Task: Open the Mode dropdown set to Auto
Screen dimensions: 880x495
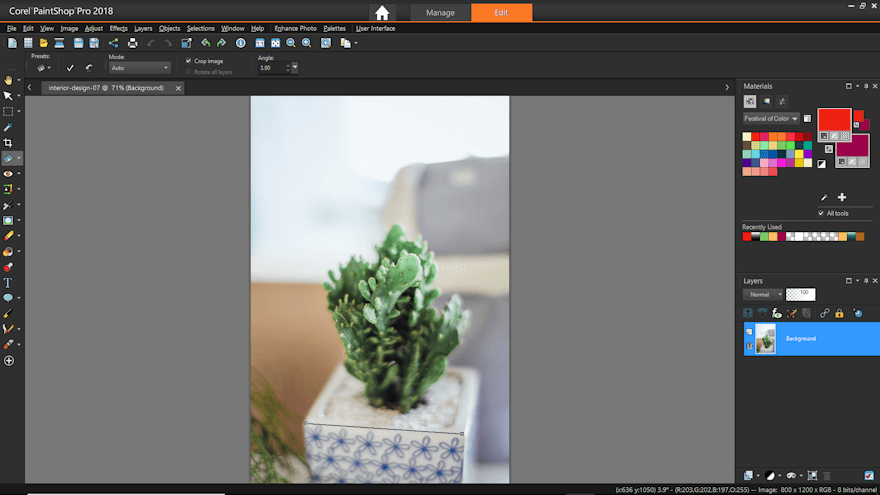Action: 140,68
